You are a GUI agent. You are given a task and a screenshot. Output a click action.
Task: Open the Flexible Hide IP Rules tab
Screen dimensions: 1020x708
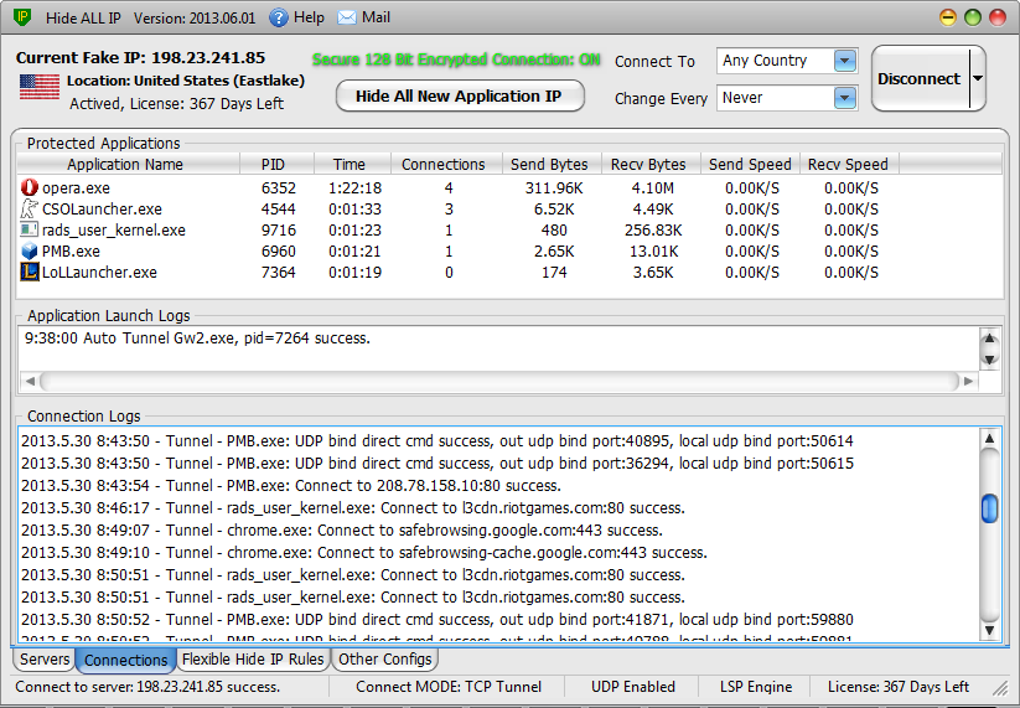253,659
